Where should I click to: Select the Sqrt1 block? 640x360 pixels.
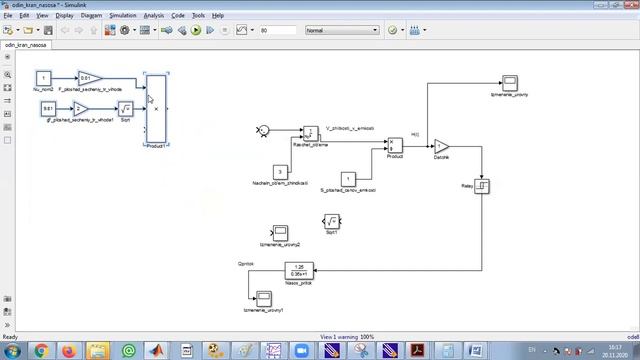(331, 222)
